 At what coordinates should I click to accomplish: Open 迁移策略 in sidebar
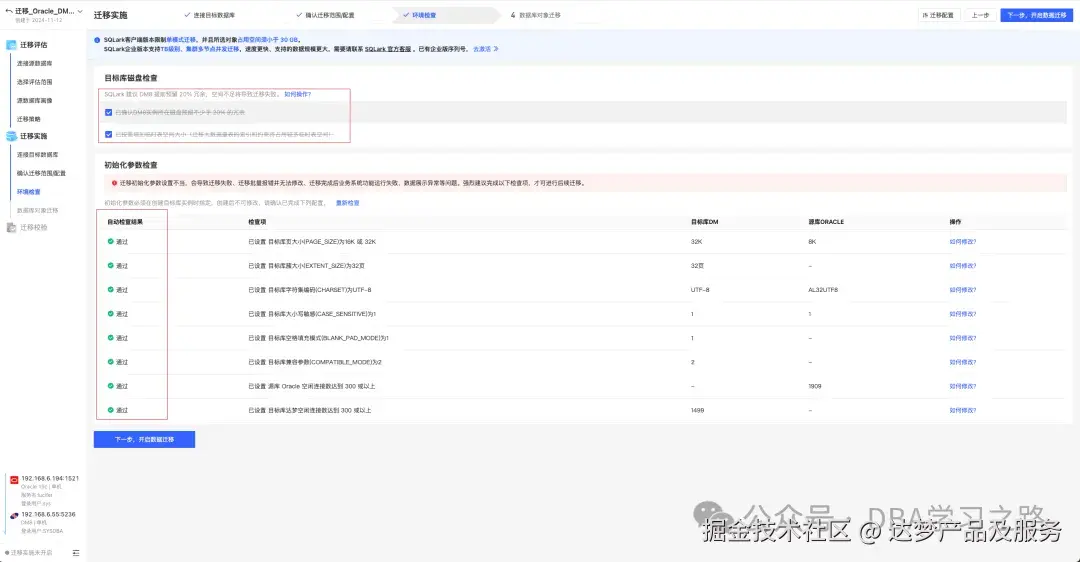click(29, 119)
